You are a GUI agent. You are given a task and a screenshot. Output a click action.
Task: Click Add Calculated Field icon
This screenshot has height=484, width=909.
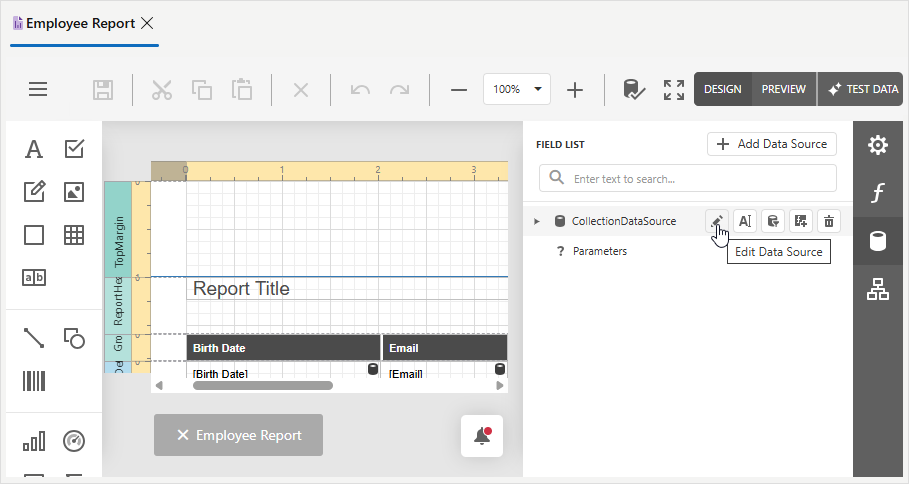pos(801,221)
